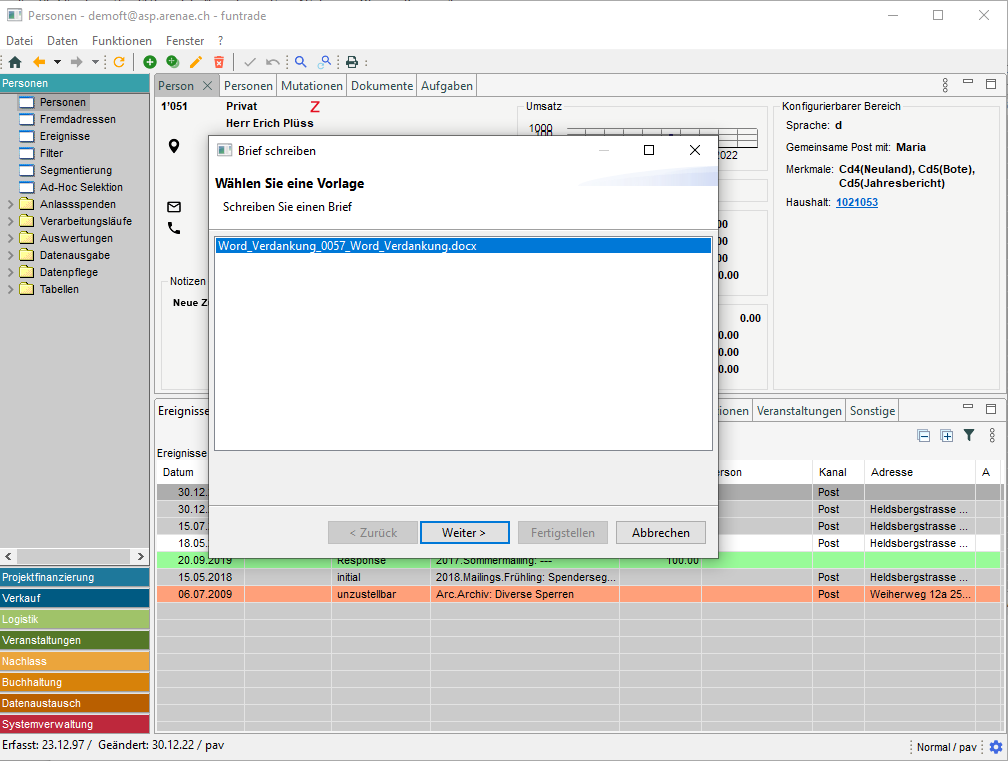
Task: Open the settings gear in the status bar
Action: pos(995,747)
